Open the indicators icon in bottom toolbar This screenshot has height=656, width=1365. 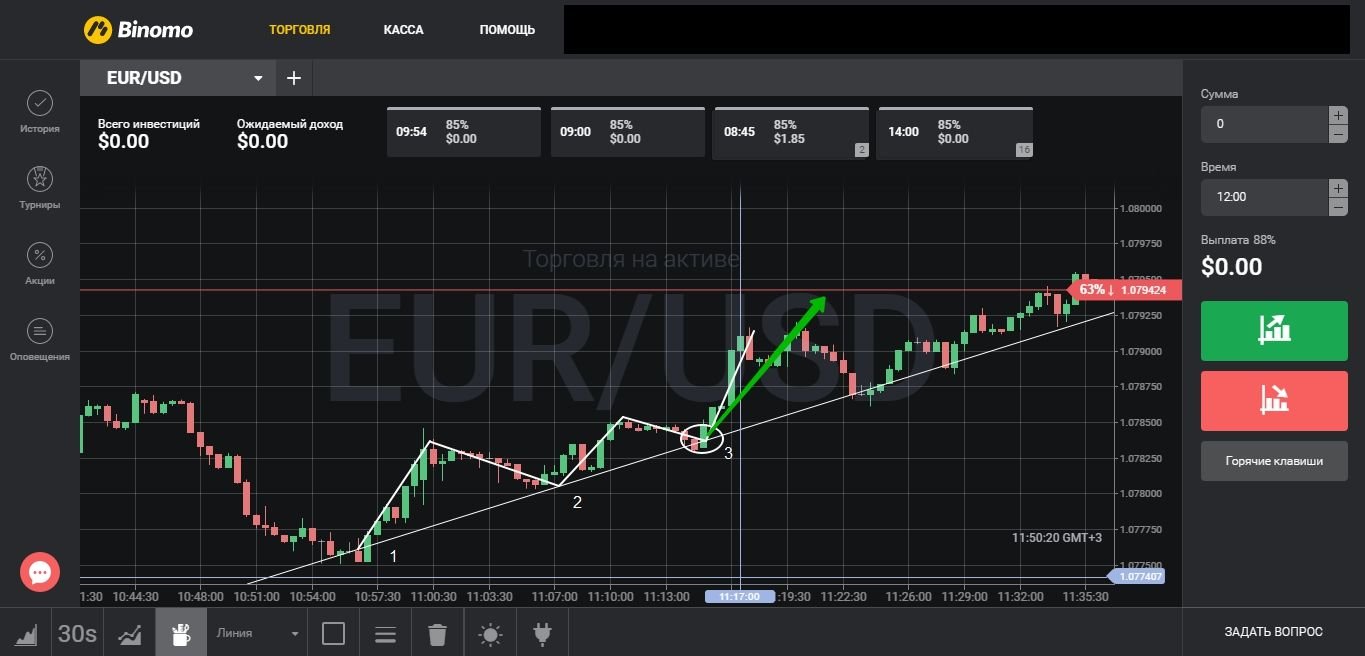[129, 633]
